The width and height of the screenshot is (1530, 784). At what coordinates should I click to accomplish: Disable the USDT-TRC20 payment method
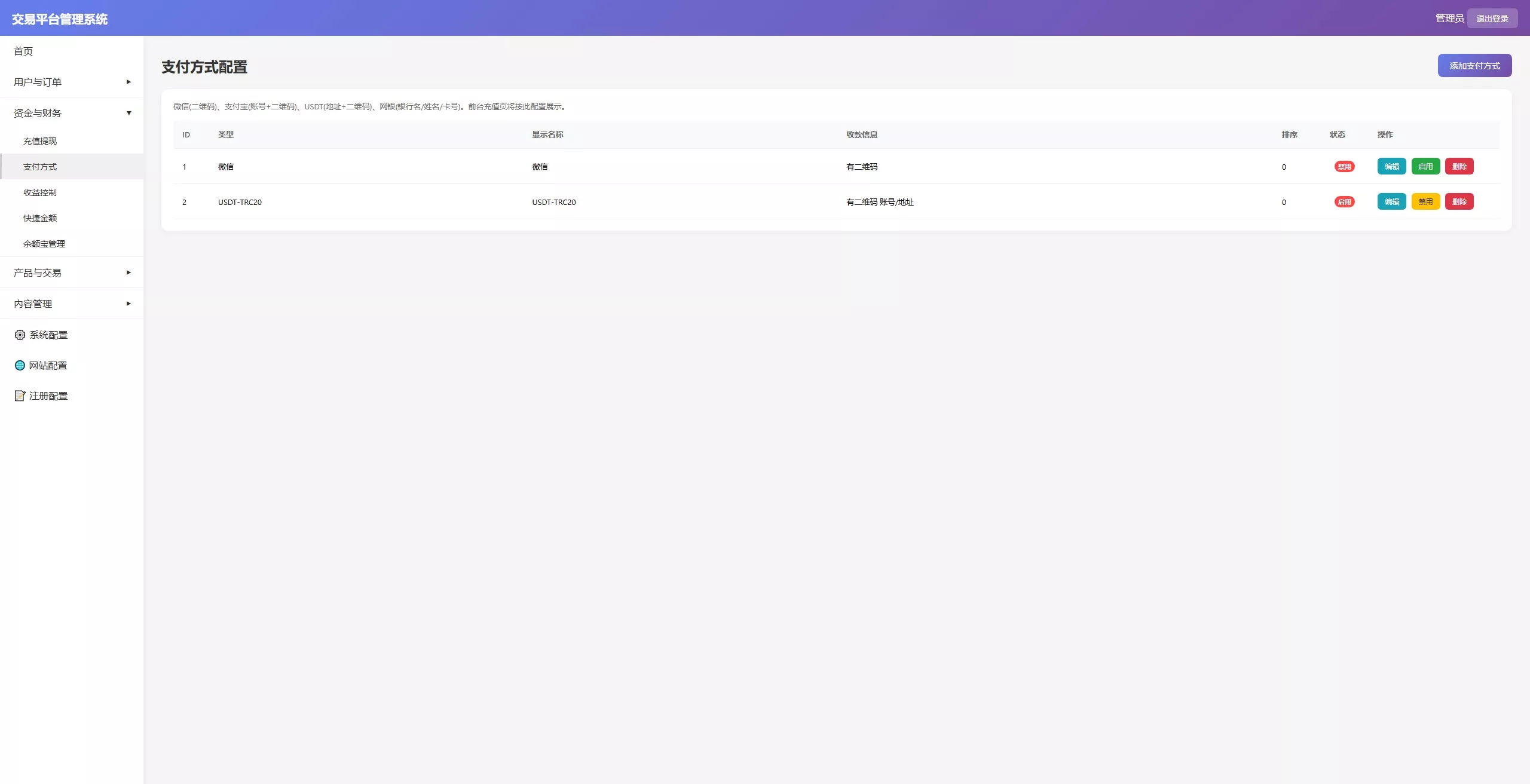[x=1425, y=202]
